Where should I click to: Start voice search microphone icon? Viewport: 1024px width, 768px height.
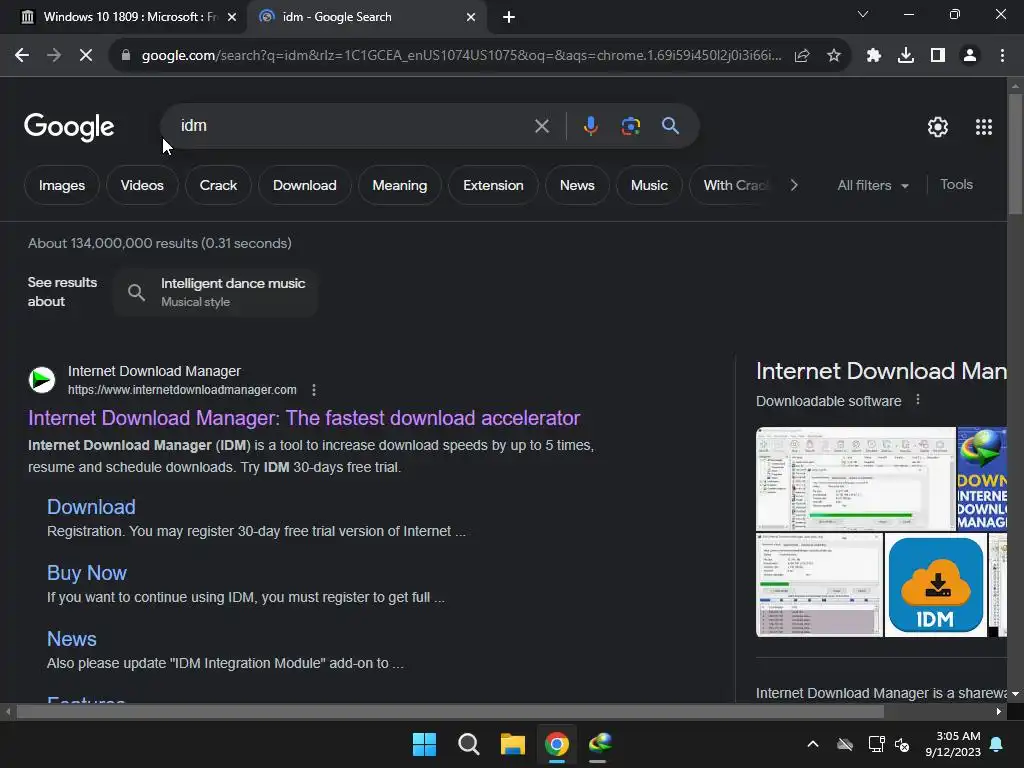(590, 125)
